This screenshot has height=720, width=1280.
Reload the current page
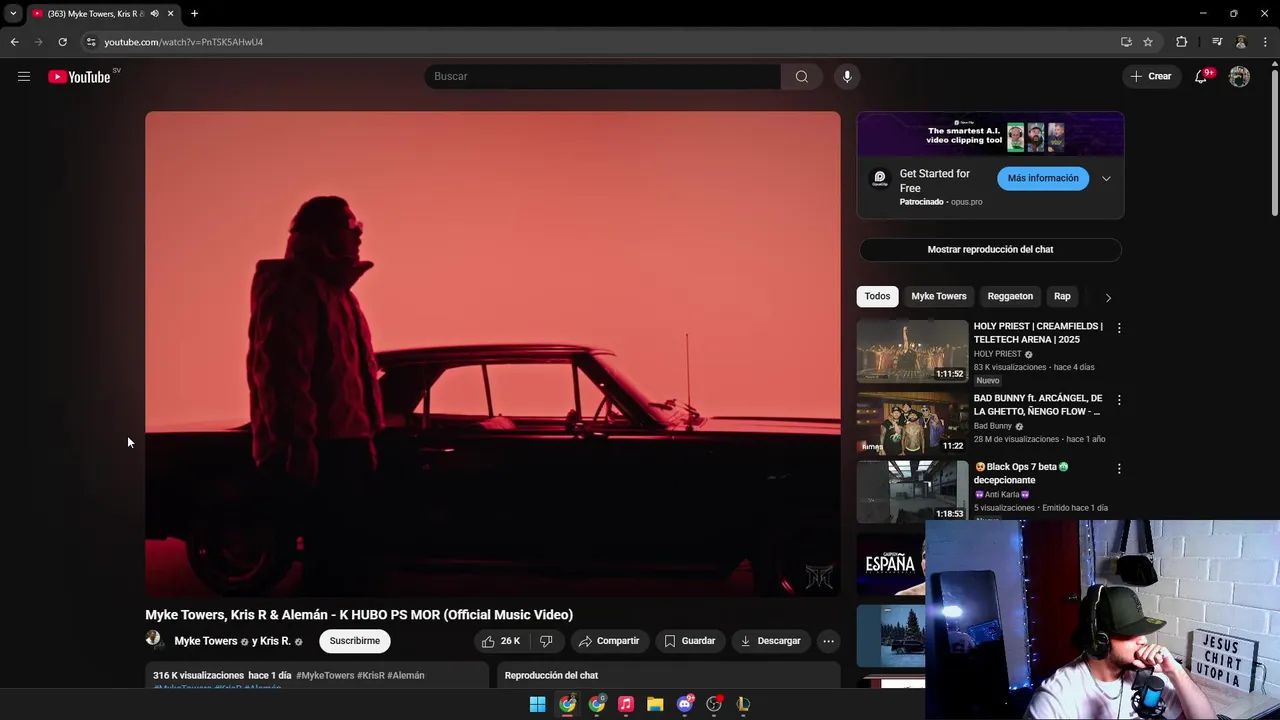coord(62,42)
